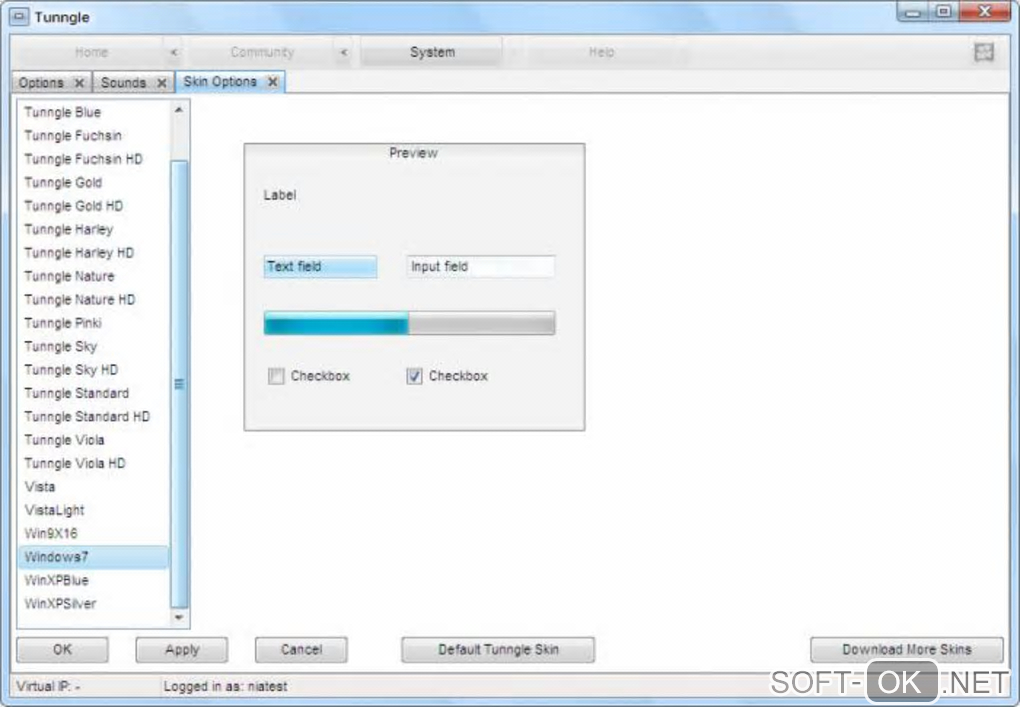1020x707 pixels.
Task: Maximize the Tunngle window
Action: (x=943, y=12)
